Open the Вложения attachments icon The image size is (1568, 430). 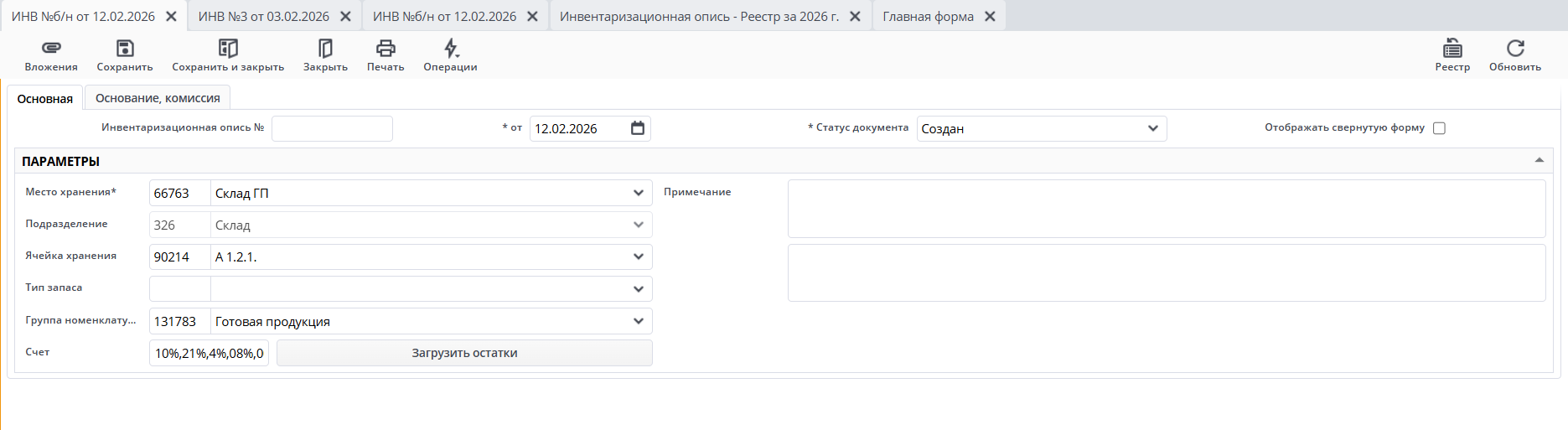[x=51, y=49]
